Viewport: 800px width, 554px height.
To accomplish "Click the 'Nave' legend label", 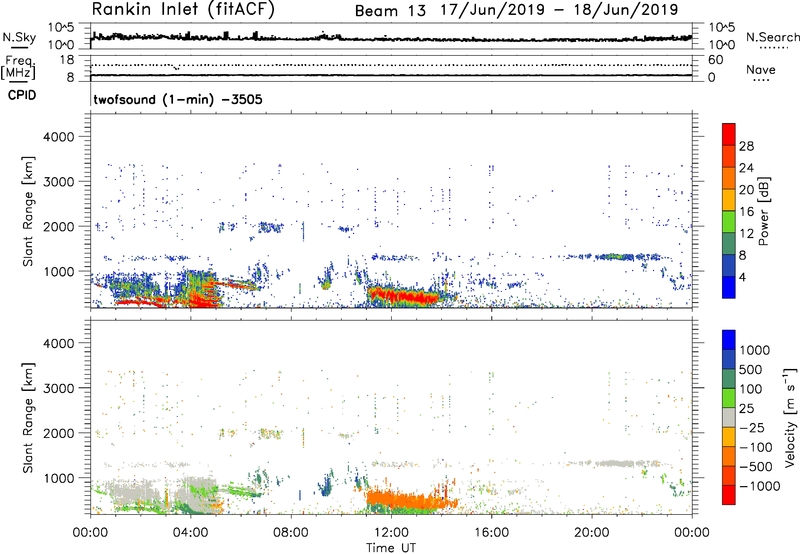I will click(x=761, y=70).
